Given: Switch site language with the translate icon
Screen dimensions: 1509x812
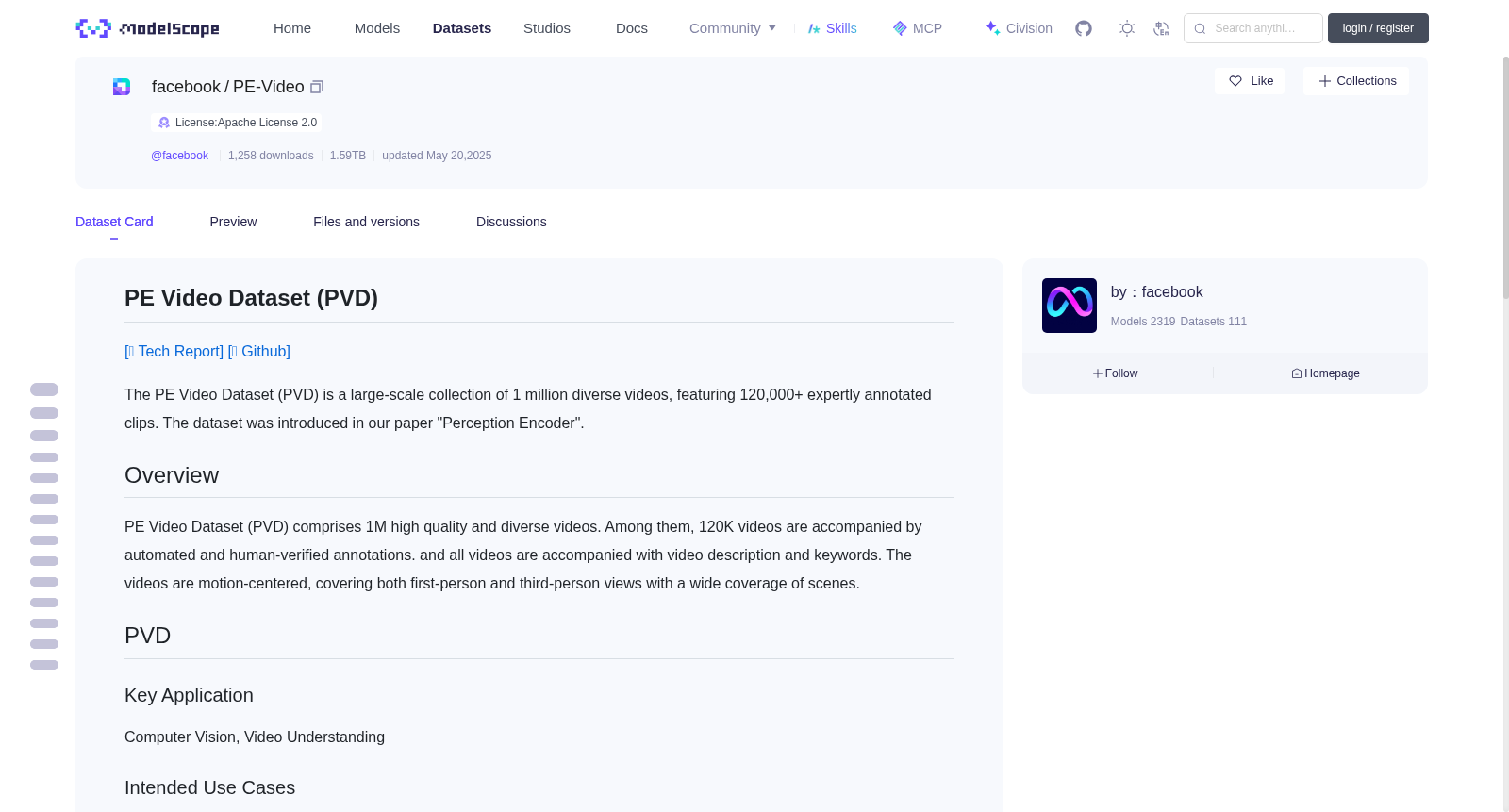Looking at the screenshot, I should click(x=1161, y=28).
